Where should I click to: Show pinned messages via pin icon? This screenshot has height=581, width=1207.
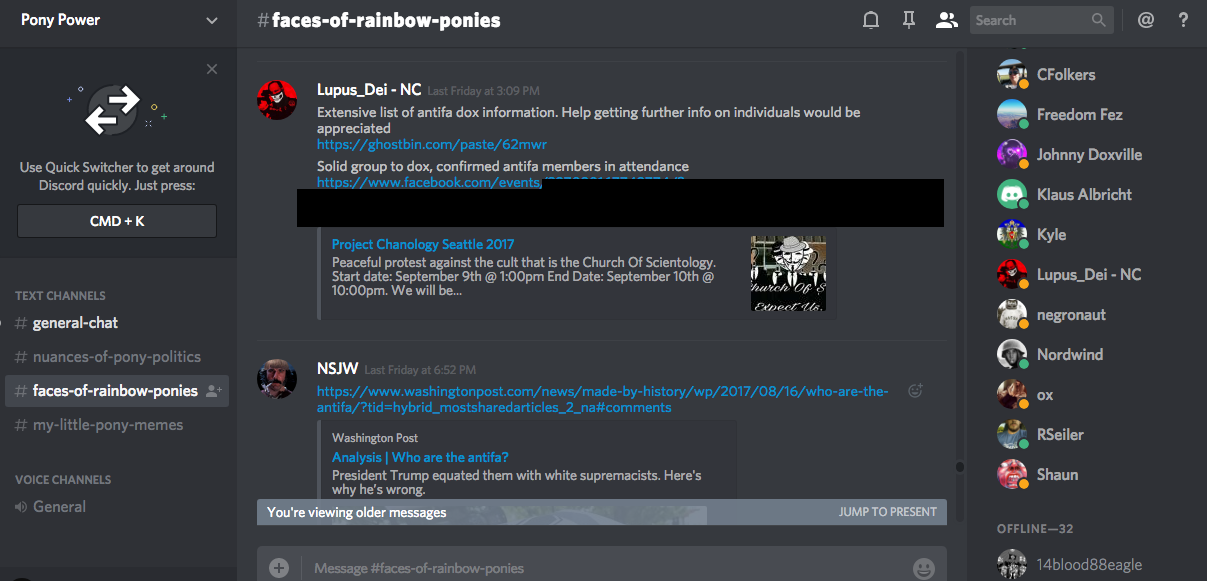point(908,20)
